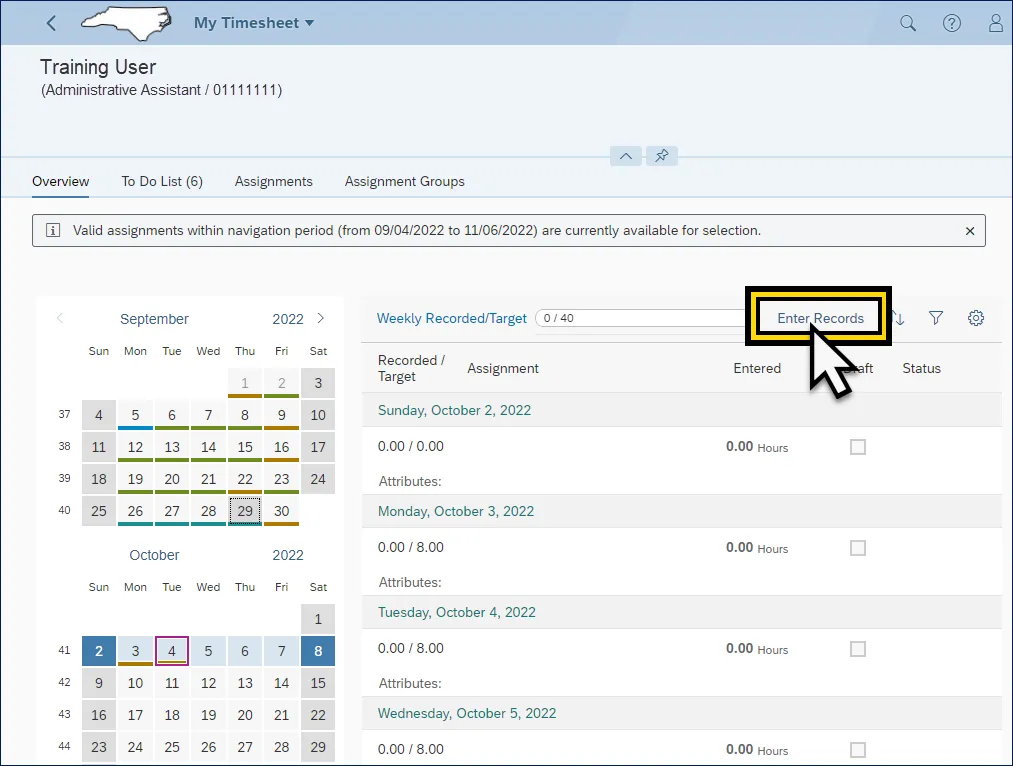This screenshot has width=1013, height=766.
Task: Go to next month in calendar
Action: [x=320, y=319]
